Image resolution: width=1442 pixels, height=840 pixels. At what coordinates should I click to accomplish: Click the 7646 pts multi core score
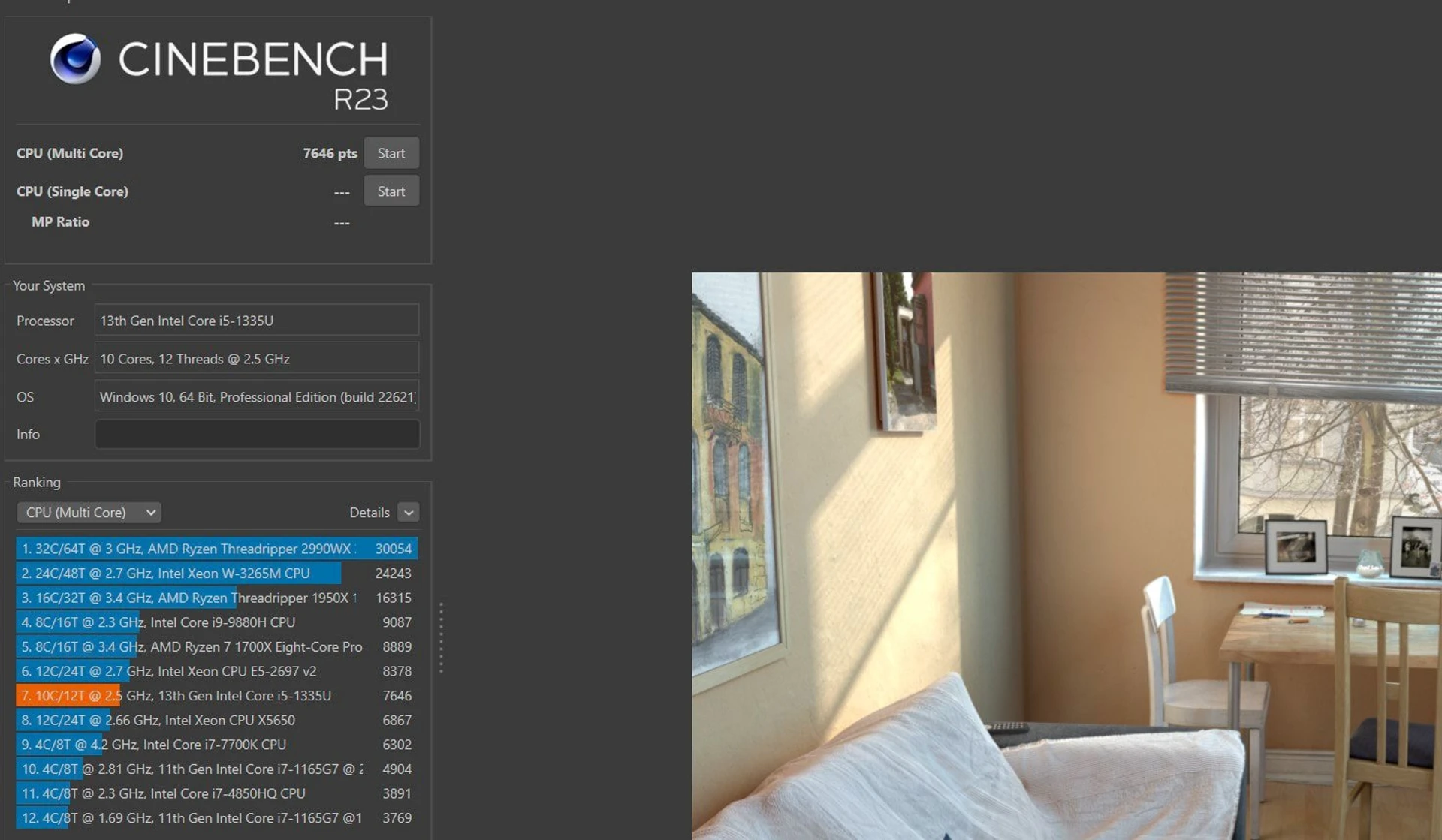(330, 153)
